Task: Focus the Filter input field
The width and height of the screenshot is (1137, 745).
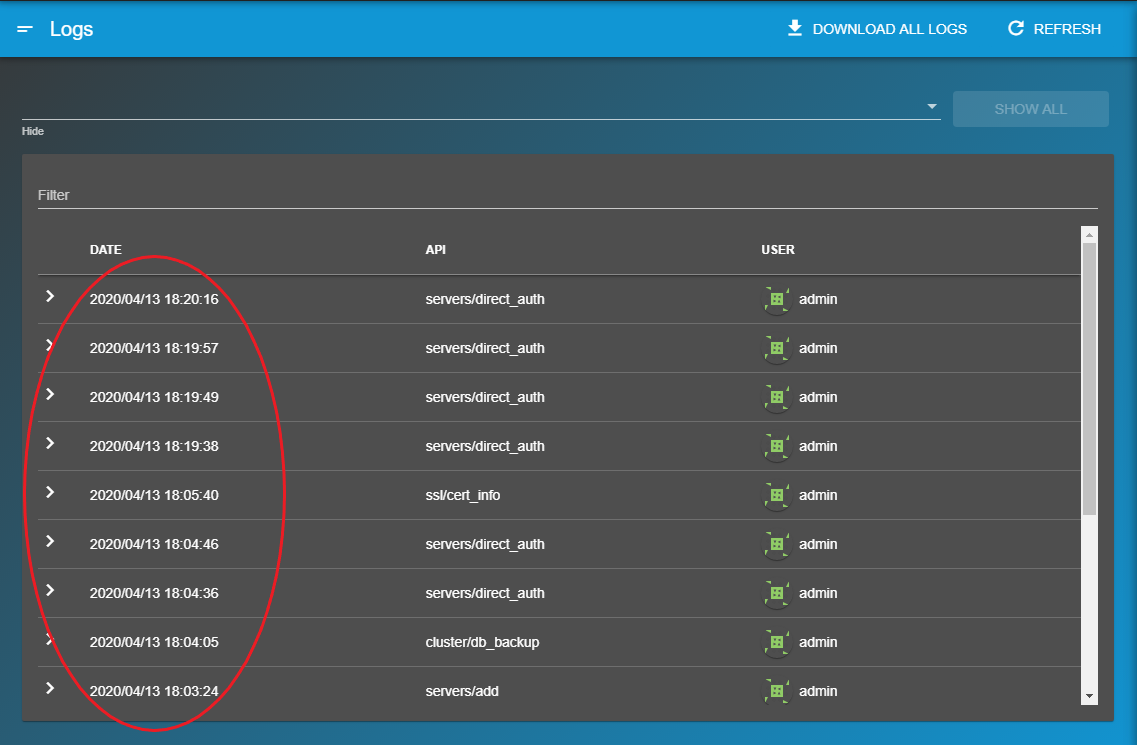Action: (567, 195)
